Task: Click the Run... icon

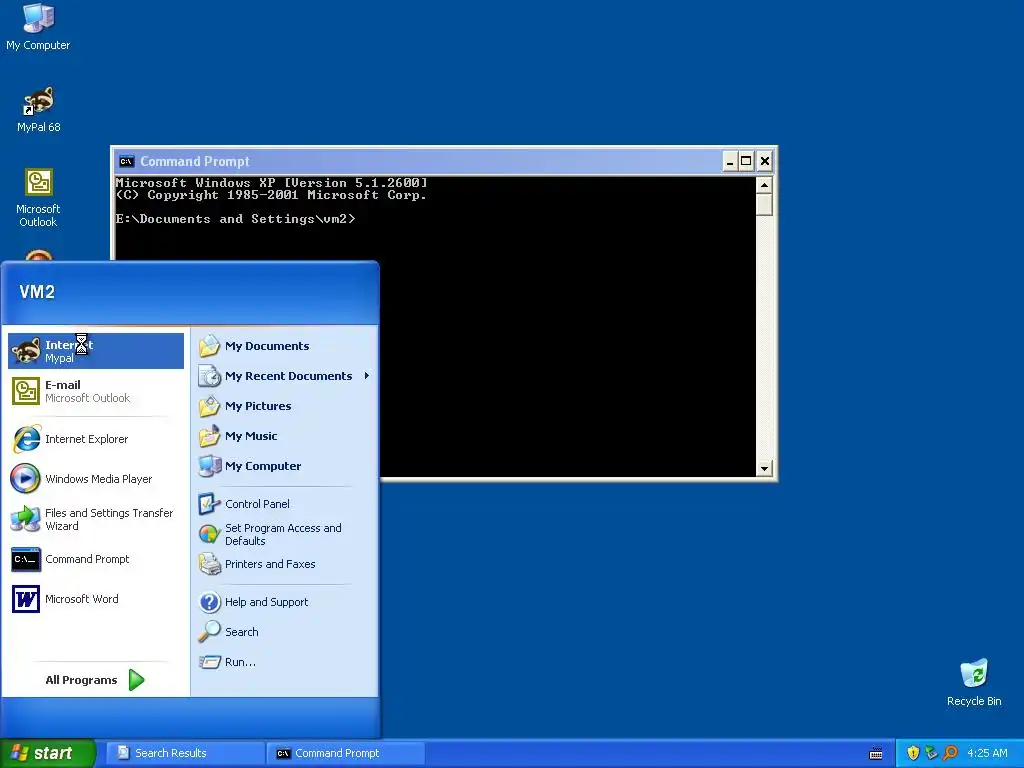Action: [210, 662]
